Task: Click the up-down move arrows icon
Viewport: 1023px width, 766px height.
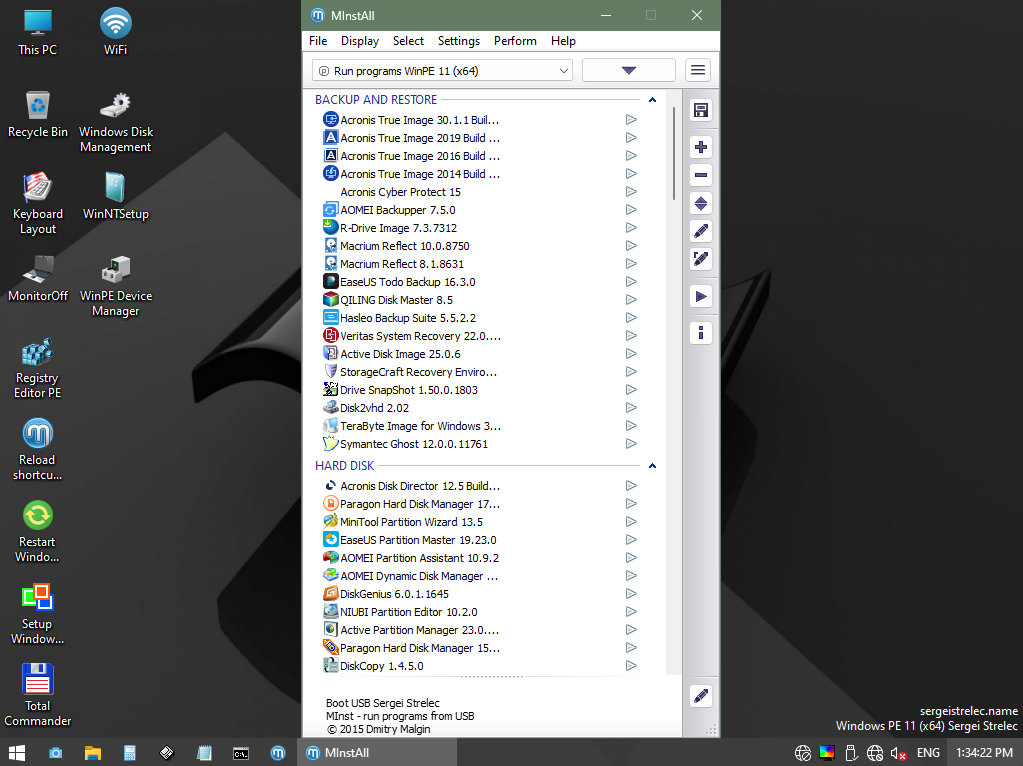Action: [x=701, y=203]
